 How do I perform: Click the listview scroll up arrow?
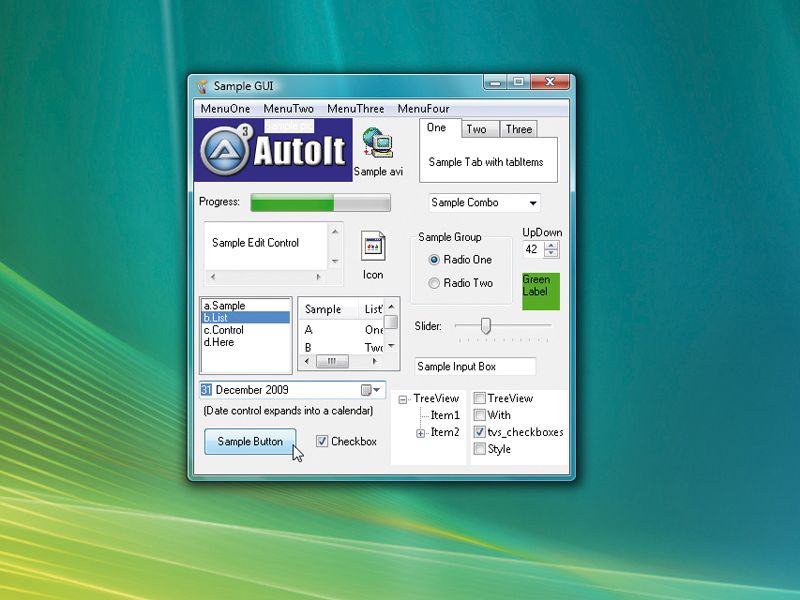(x=391, y=307)
